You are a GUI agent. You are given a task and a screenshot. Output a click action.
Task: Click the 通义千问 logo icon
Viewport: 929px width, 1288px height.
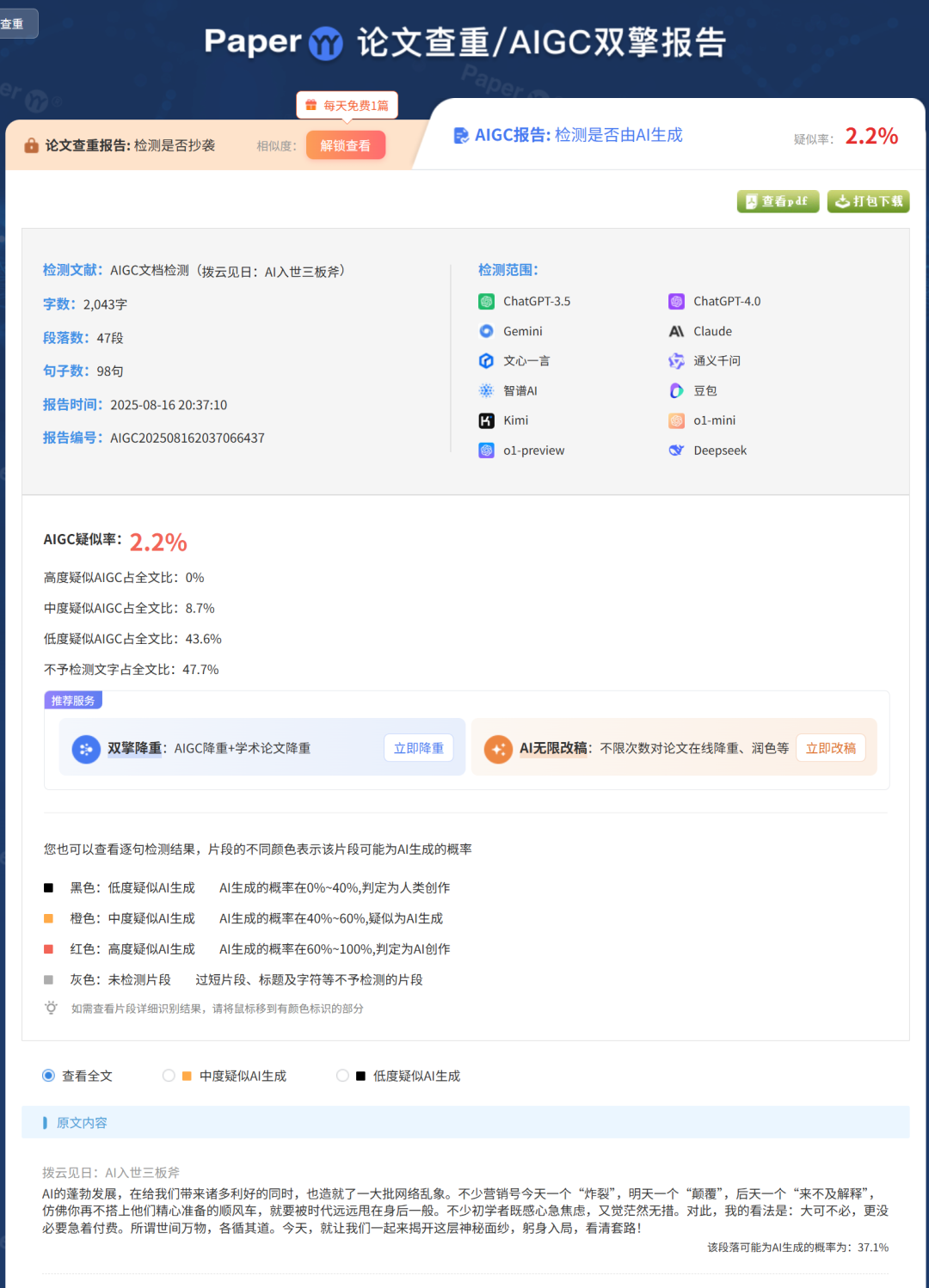coord(676,361)
